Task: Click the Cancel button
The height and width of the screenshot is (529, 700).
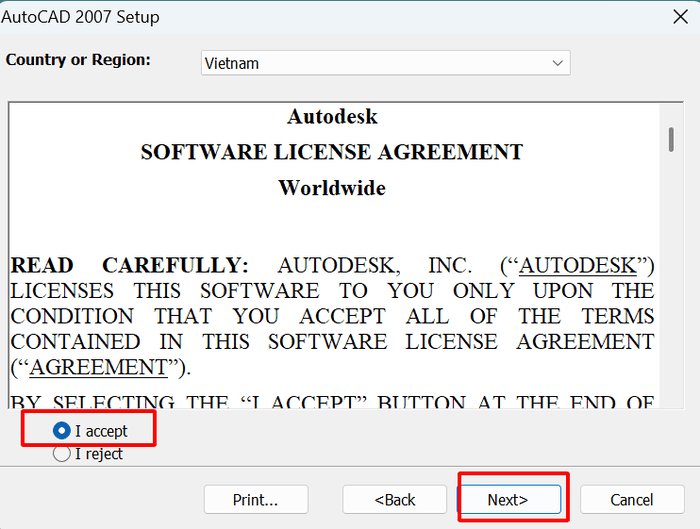Action: (632, 500)
